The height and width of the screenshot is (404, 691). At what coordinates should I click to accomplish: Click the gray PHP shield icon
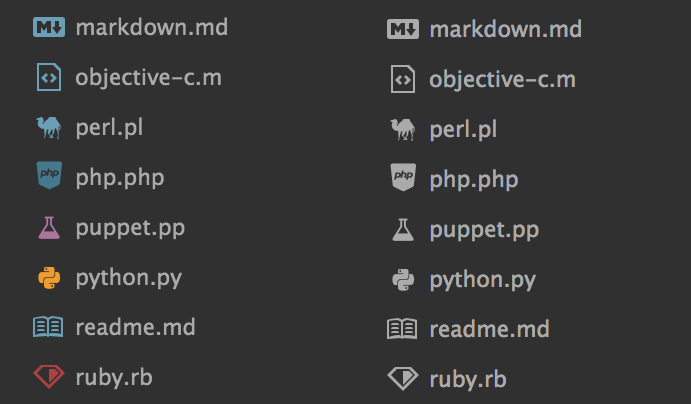402,179
